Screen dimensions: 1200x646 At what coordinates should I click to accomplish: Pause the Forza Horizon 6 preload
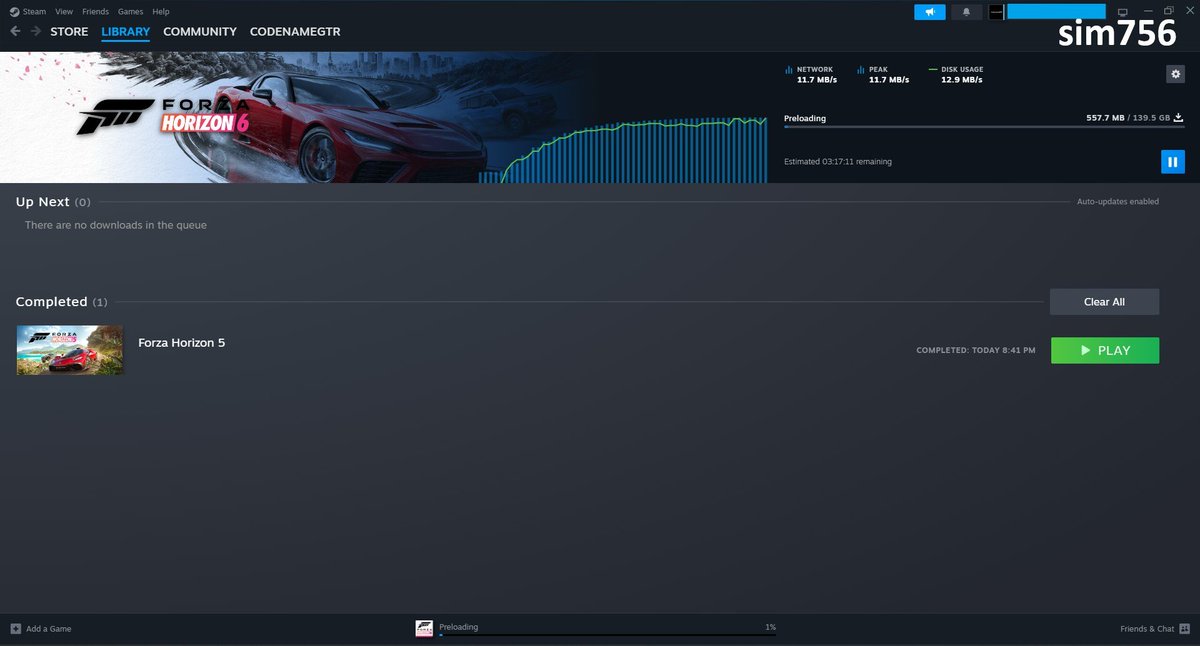click(x=1173, y=161)
